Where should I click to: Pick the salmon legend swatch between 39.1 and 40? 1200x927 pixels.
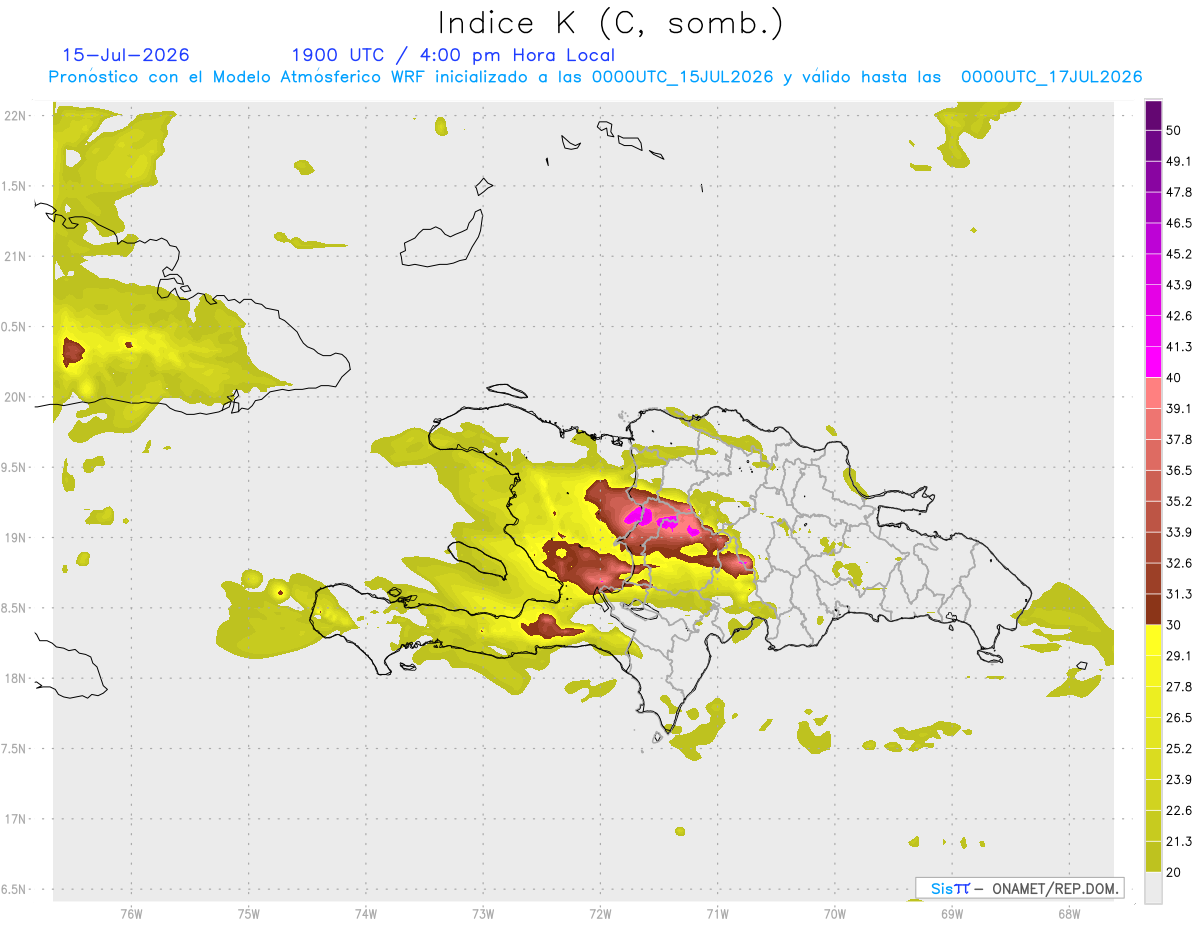pos(1154,393)
